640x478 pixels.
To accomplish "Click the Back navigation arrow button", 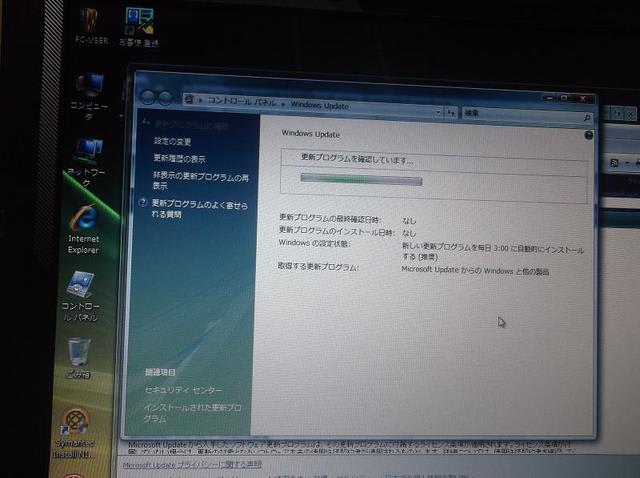I will pyautogui.click(x=148, y=97).
